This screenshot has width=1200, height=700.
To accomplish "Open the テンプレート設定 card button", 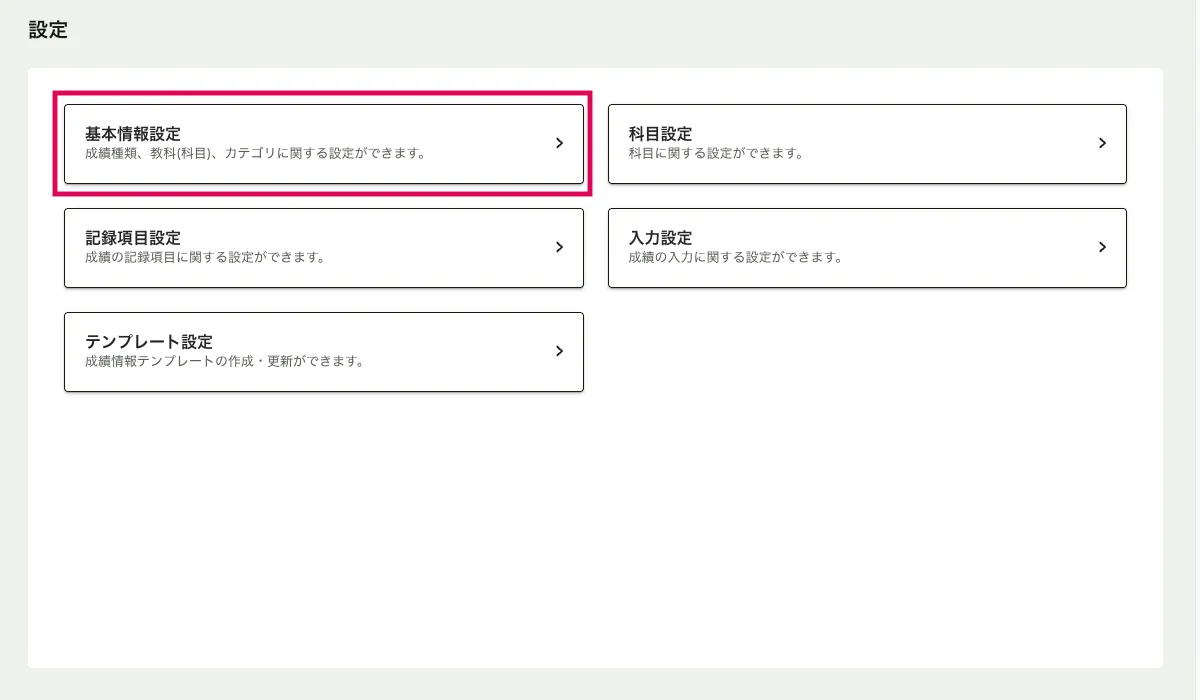I will click(x=323, y=352).
